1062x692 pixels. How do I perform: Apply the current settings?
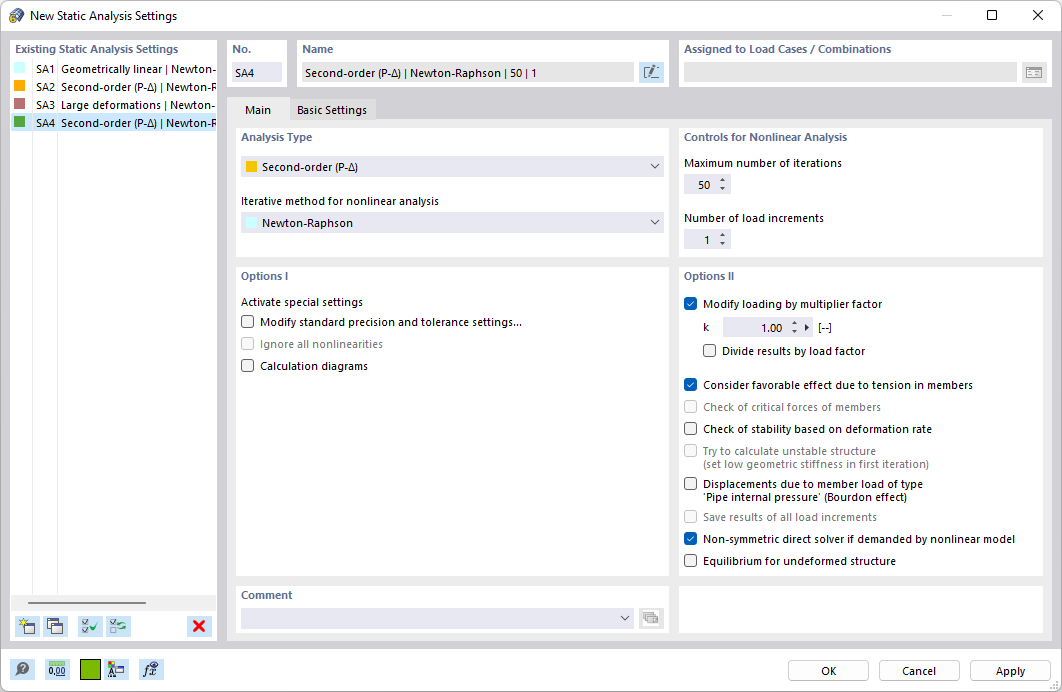(1010, 670)
